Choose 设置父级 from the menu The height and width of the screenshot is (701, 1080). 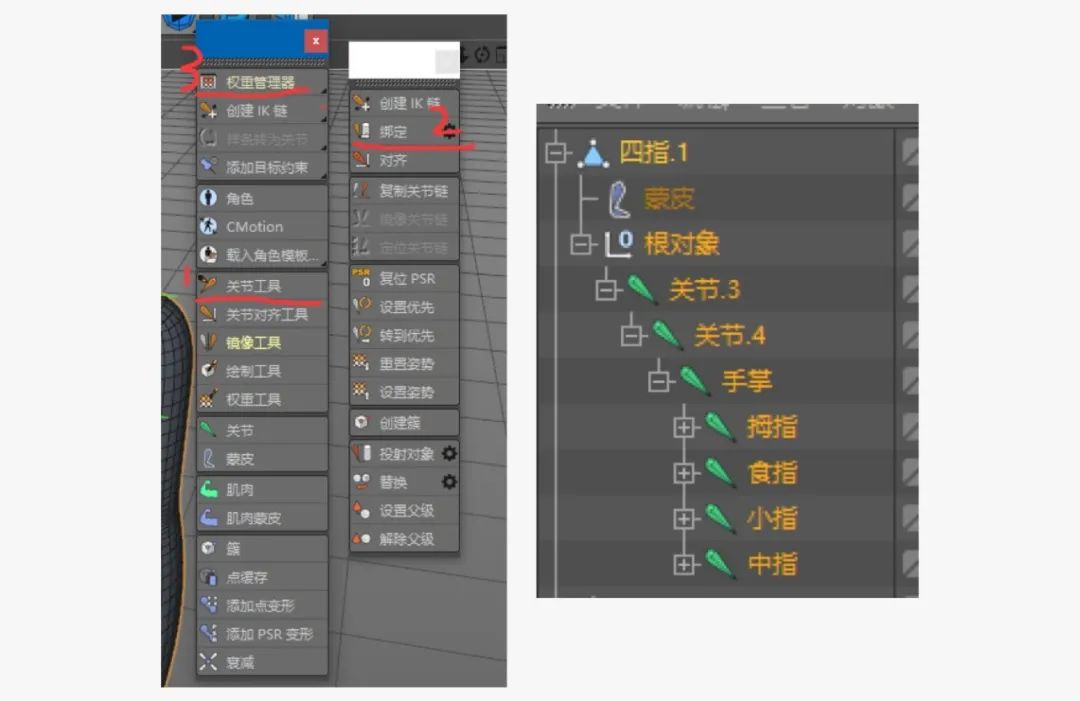click(405, 511)
